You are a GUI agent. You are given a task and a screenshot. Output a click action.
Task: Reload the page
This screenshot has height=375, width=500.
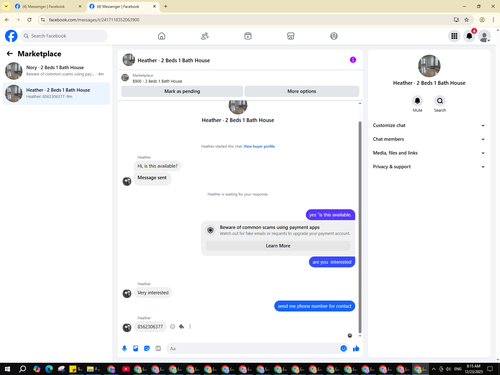coord(29,20)
